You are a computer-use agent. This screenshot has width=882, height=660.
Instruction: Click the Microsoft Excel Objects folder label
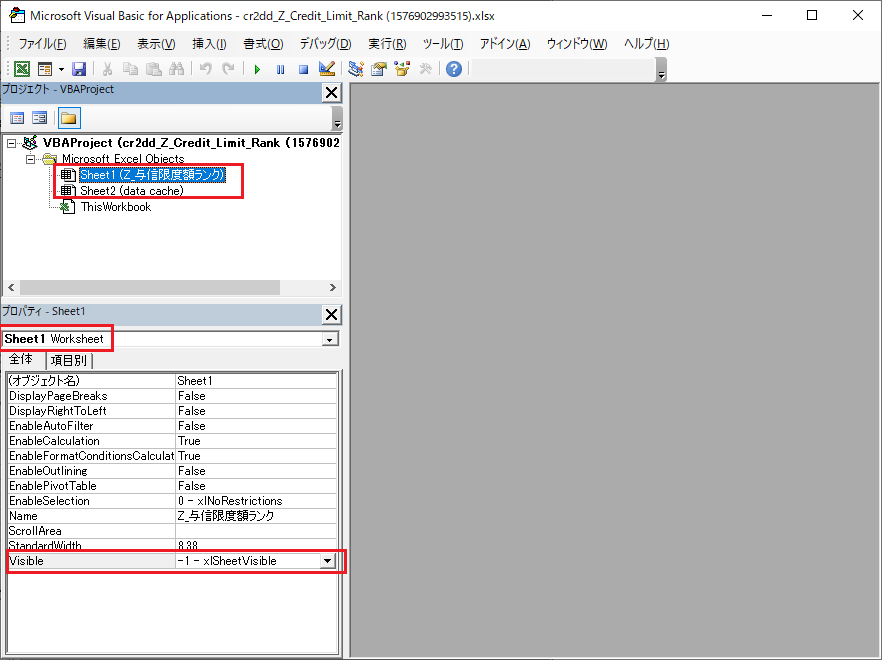[123, 159]
